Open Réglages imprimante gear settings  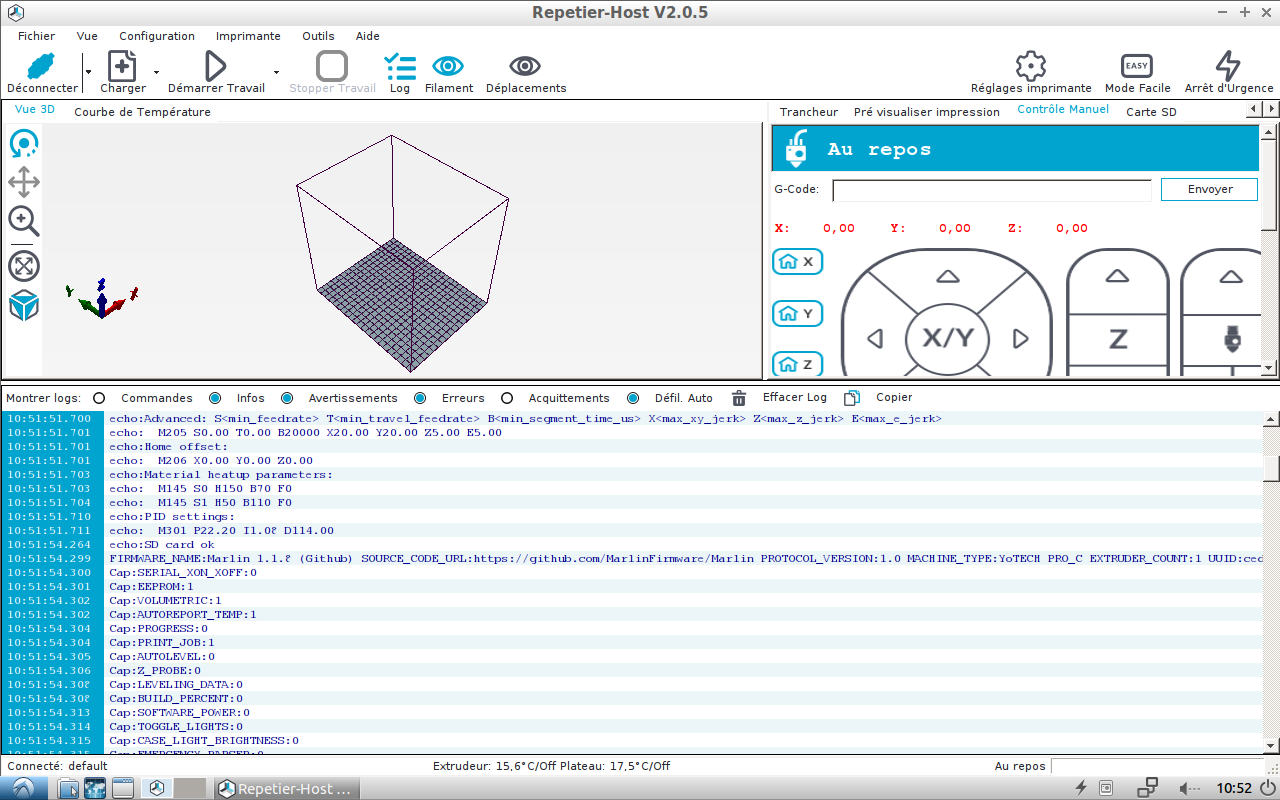pyautogui.click(x=1030, y=67)
